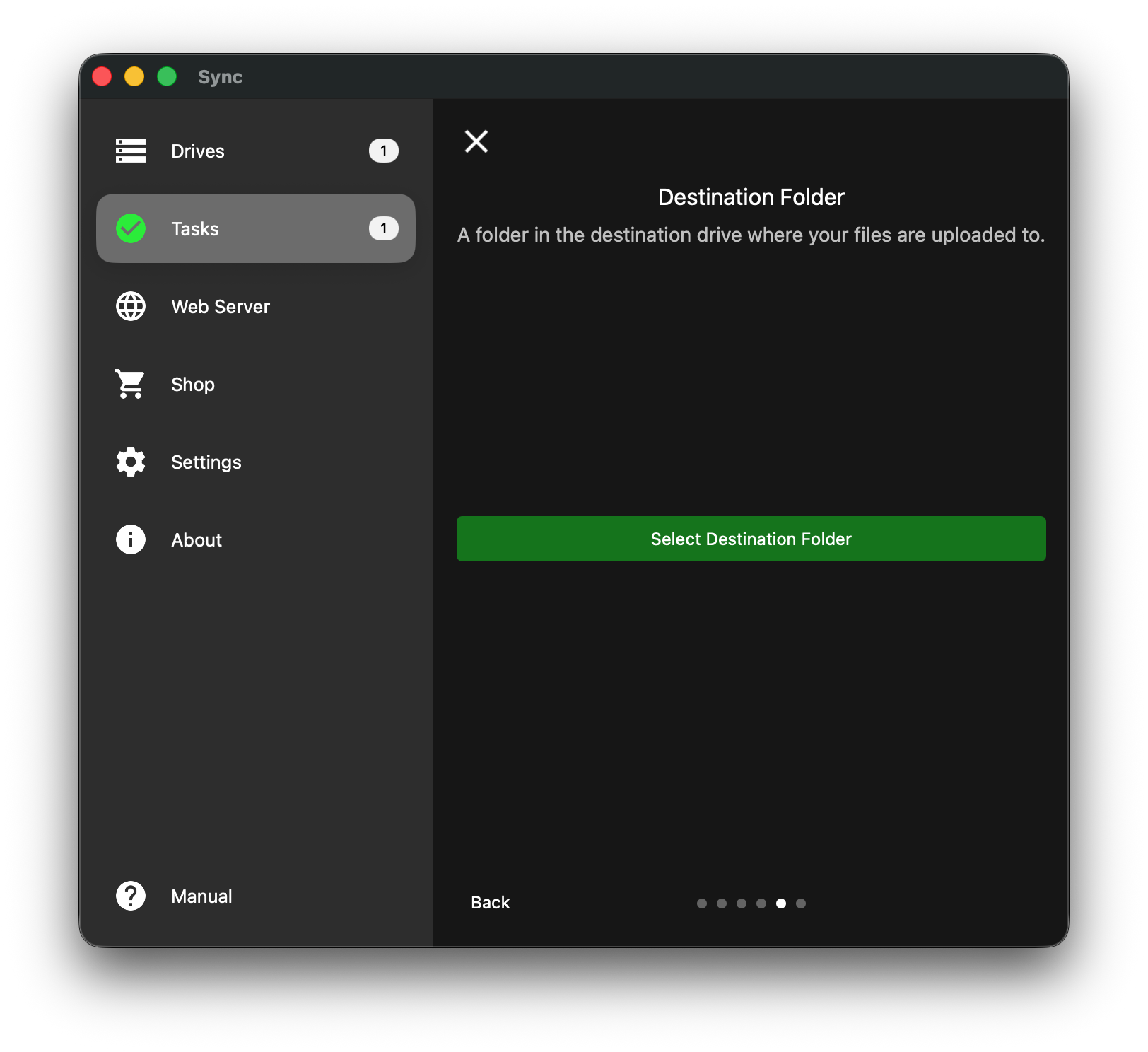
Task: Open the Manual entry
Action: [201, 896]
